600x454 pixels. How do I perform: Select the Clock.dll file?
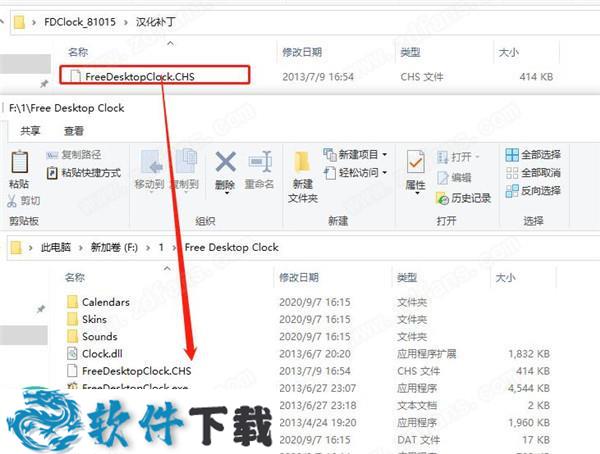[x=102, y=354]
